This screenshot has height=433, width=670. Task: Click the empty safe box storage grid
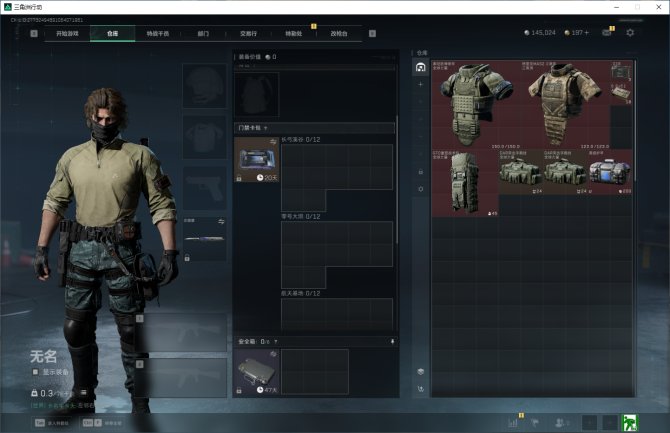pyautogui.click(x=315, y=371)
